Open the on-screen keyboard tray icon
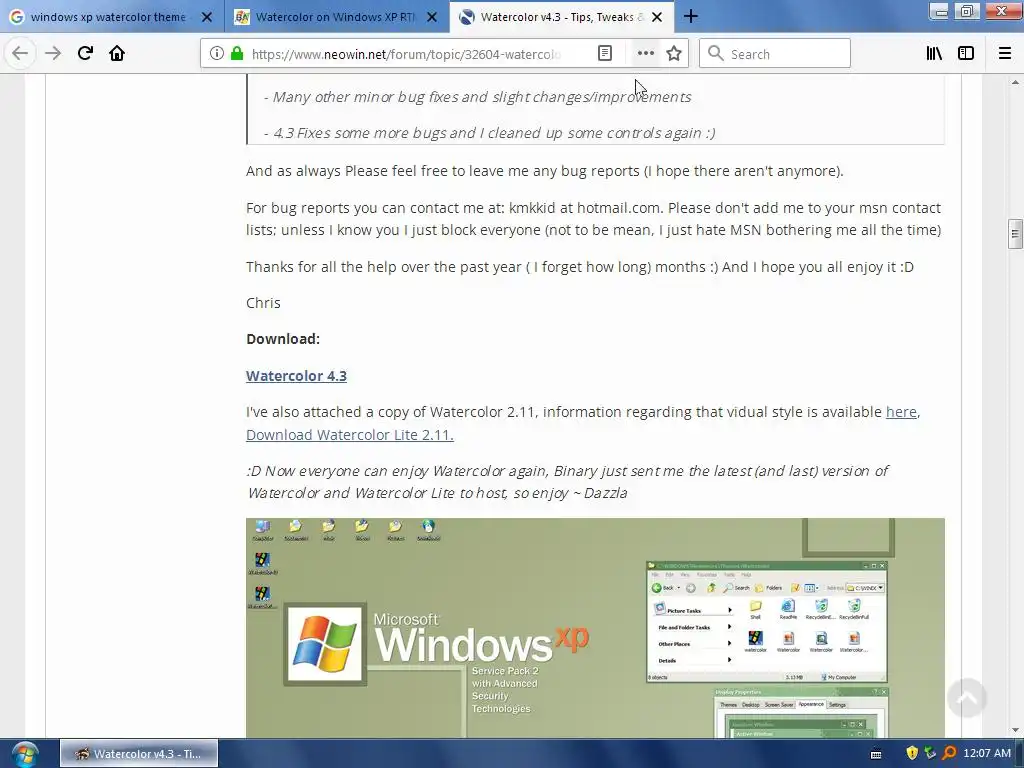This screenshot has height=768, width=1024. pyautogui.click(x=876, y=754)
